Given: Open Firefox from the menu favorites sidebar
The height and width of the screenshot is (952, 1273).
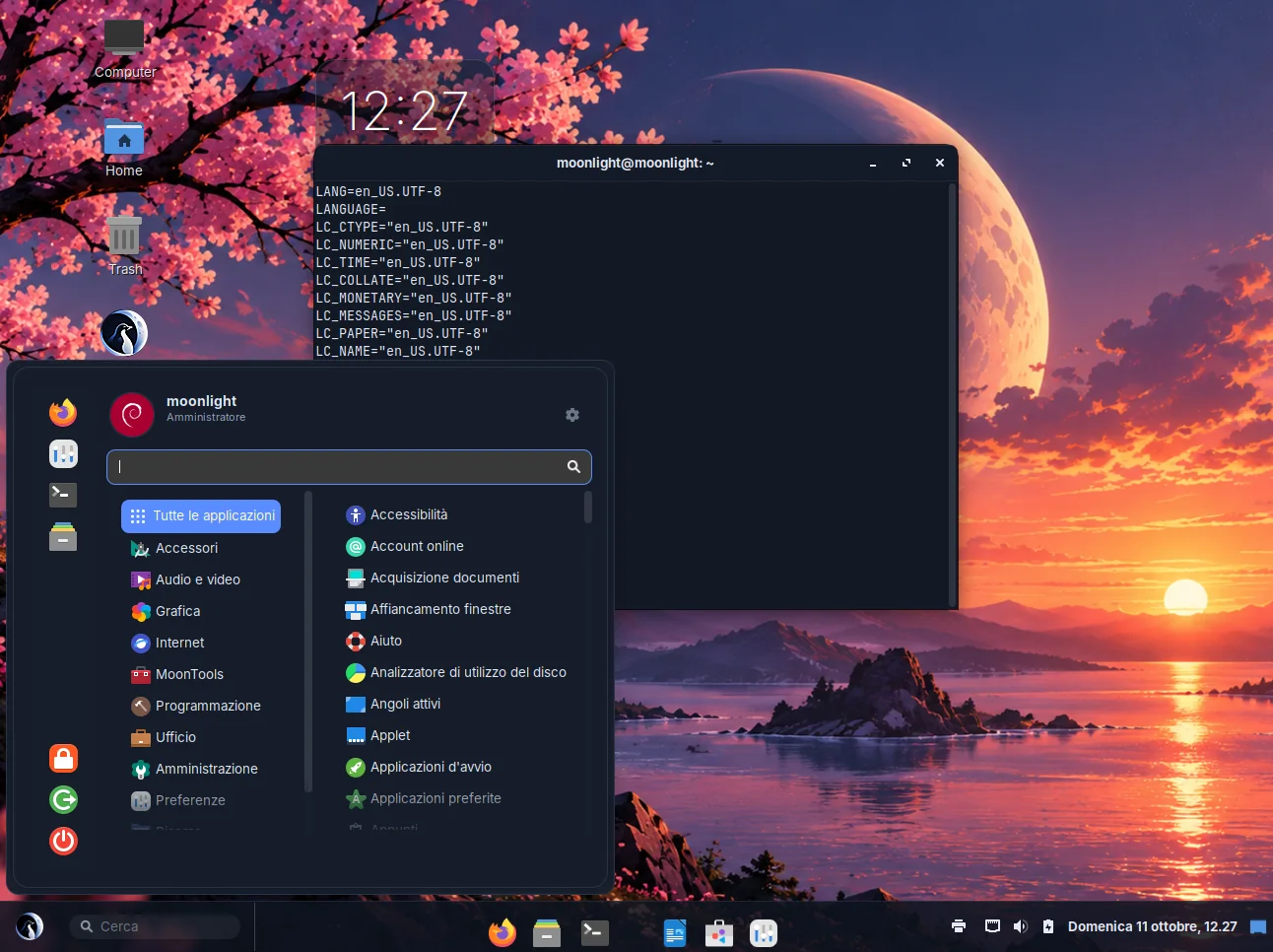Looking at the screenshot, I should (x=63, y=412).
